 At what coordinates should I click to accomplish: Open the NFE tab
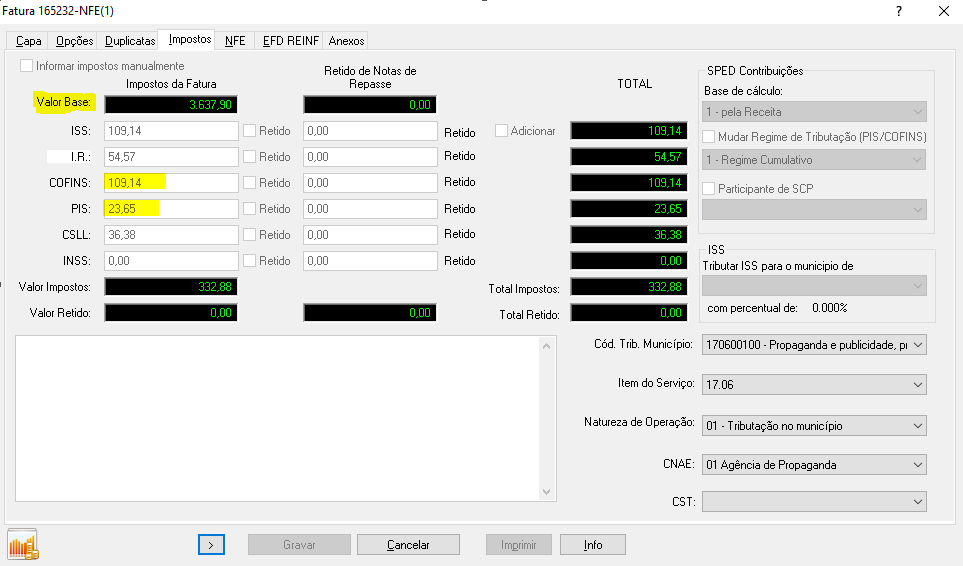click(x=235, y=41)
